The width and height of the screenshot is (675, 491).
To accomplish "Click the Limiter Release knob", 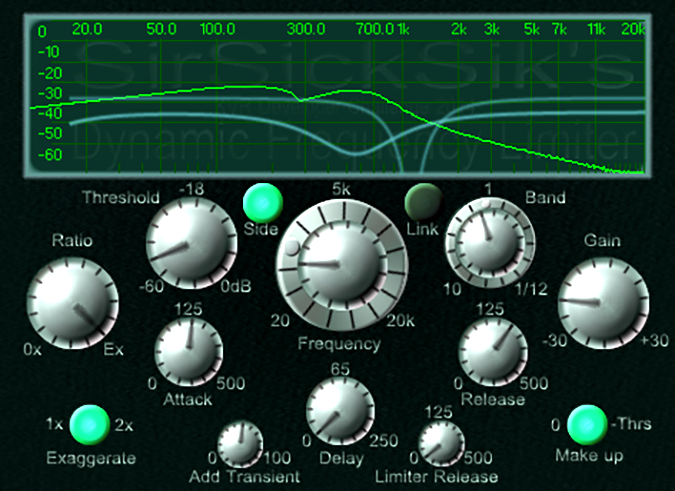I will (x=442, y=444).
